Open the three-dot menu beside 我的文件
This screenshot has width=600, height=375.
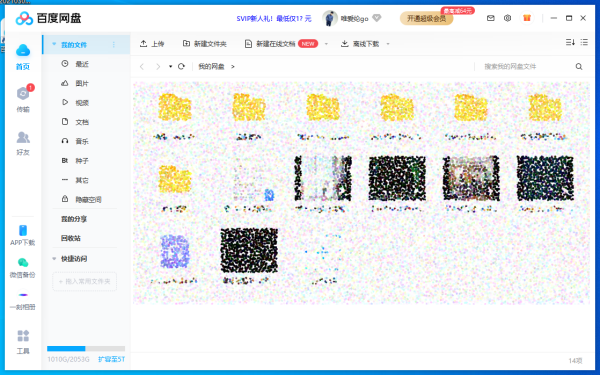tap(114, 45)
